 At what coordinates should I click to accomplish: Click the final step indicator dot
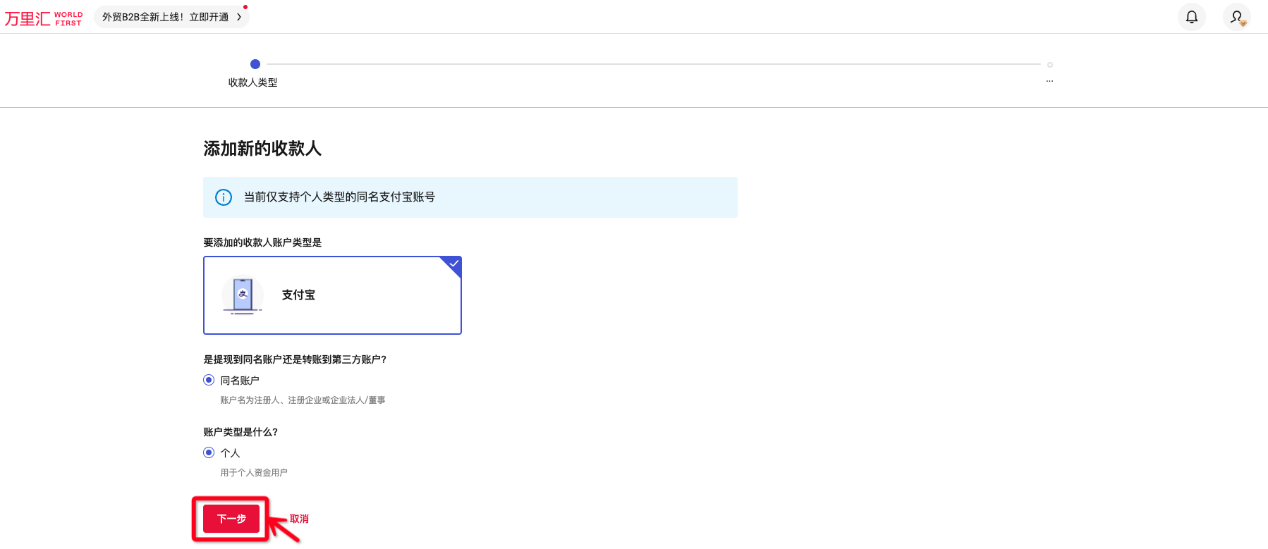coord(1050,64)
